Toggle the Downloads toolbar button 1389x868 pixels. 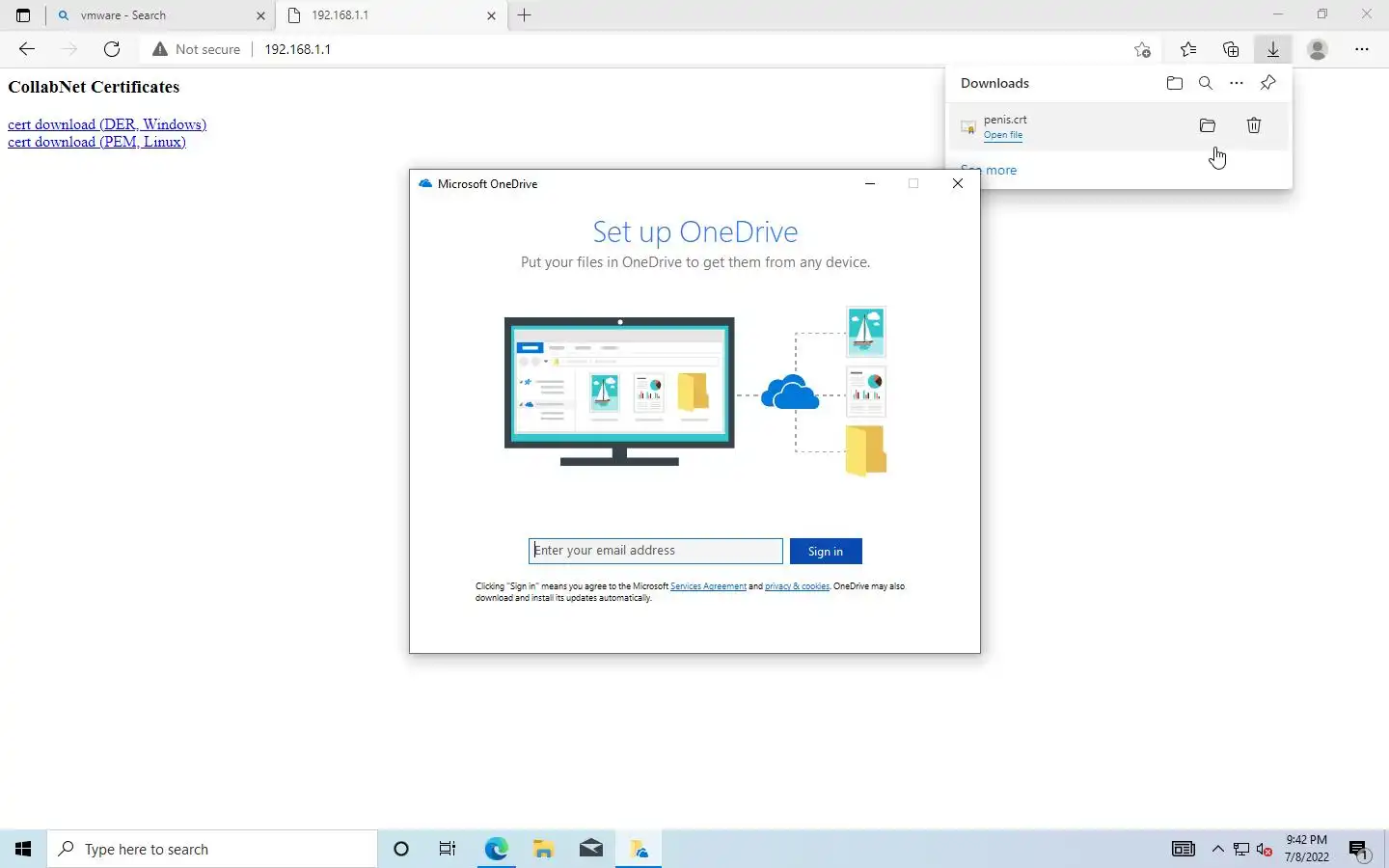1273,49
